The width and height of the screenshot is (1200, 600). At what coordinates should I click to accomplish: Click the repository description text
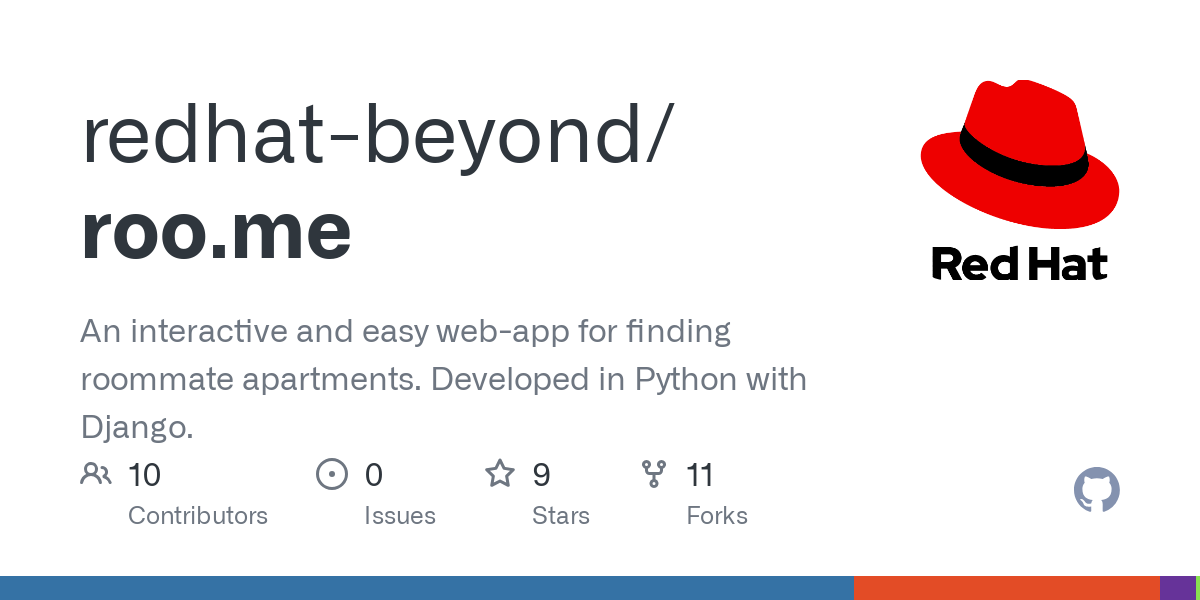pyautogui.click(x=443, y=380)
